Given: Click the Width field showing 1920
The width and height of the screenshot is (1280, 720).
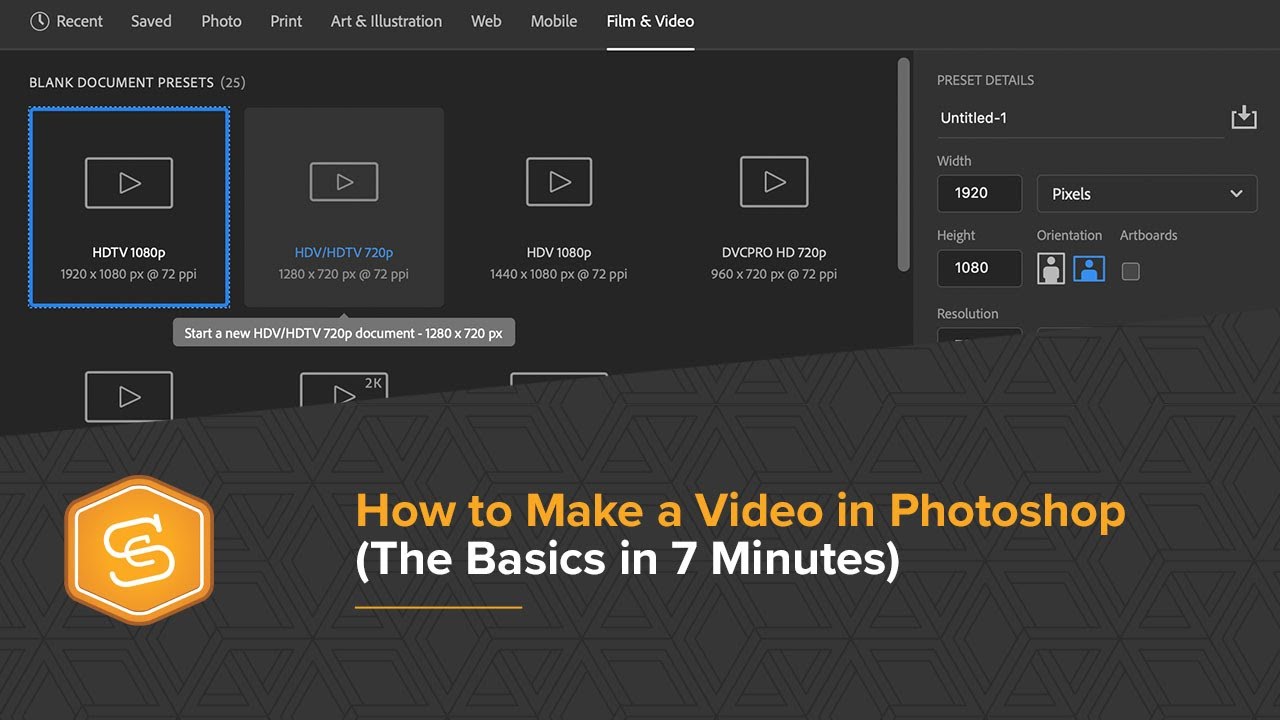Looking at the screenshot, I should point(979,193).
